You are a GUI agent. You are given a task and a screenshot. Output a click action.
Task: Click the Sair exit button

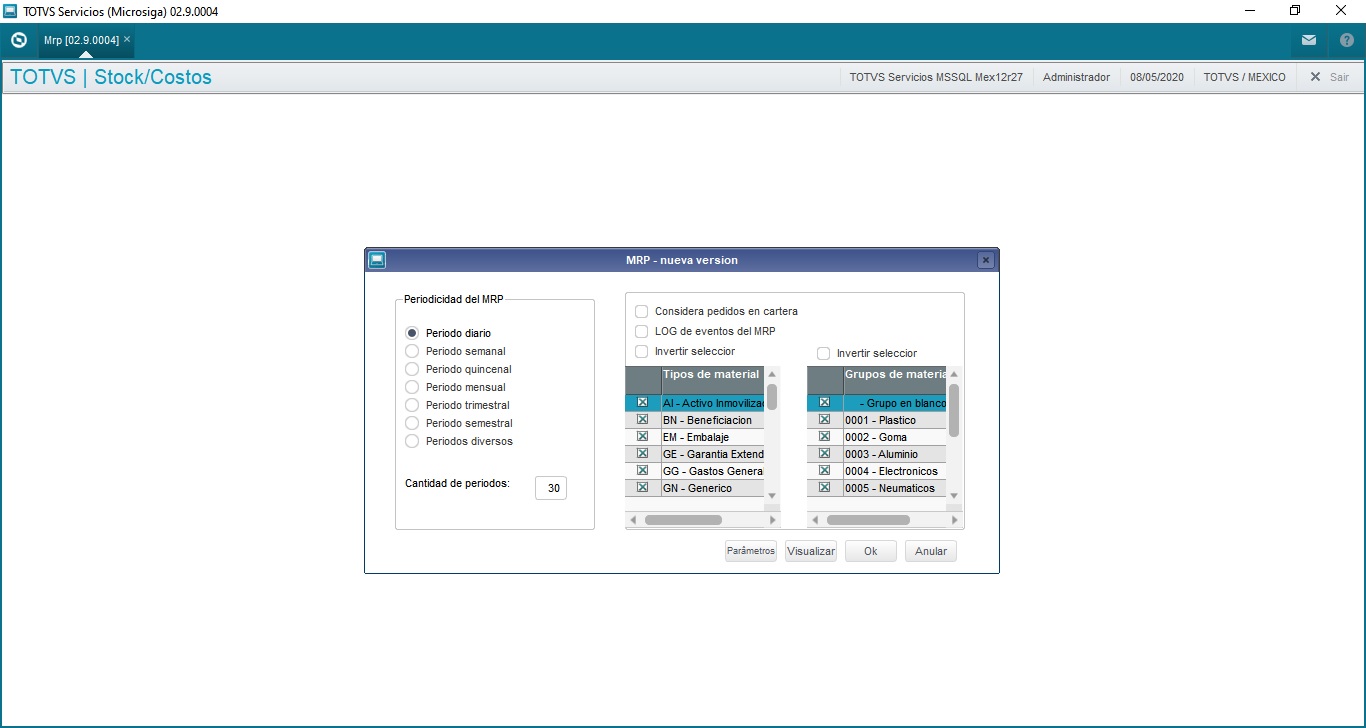point(1330,77)
